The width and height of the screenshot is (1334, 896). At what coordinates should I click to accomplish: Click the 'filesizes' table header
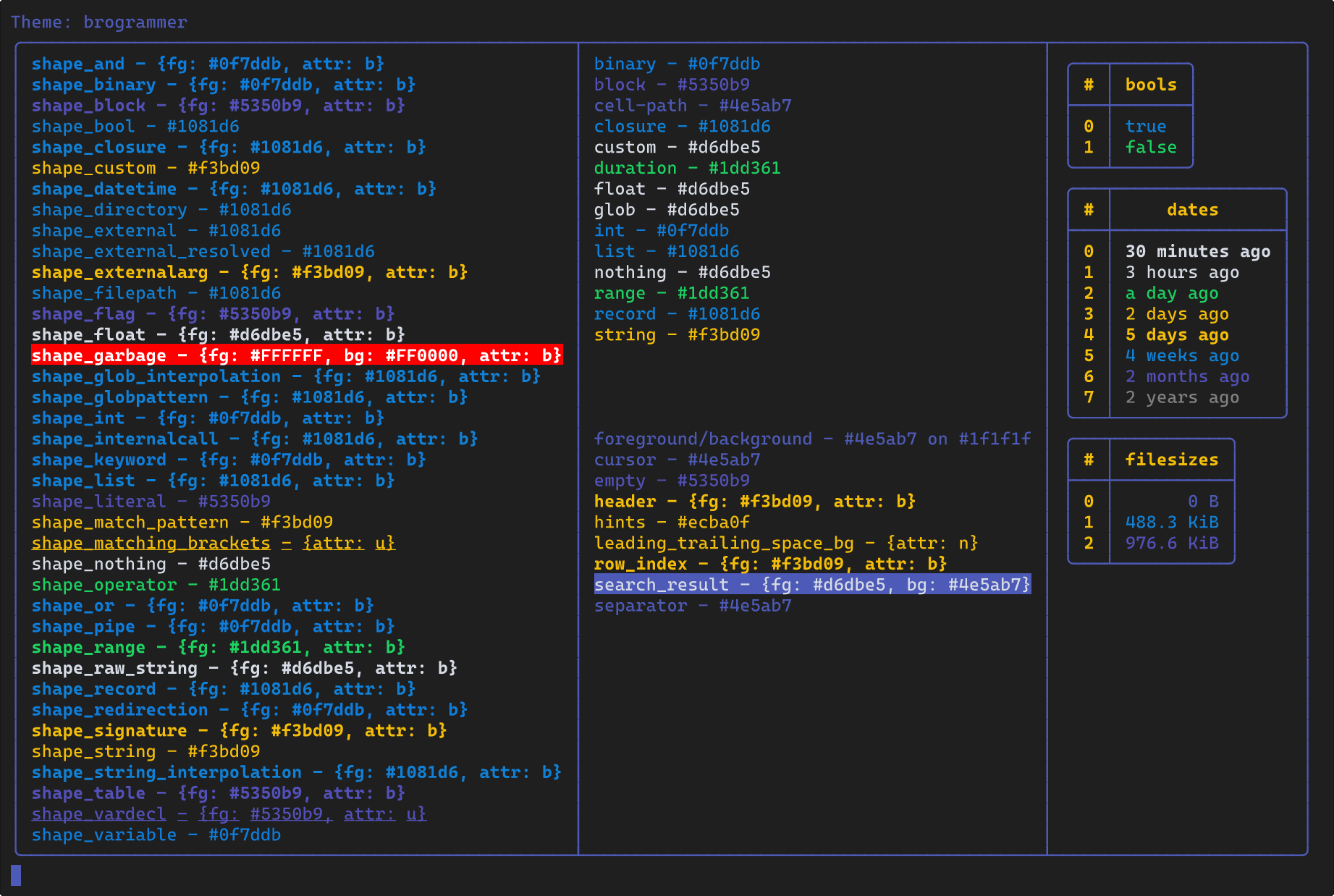pos(1172,460)
